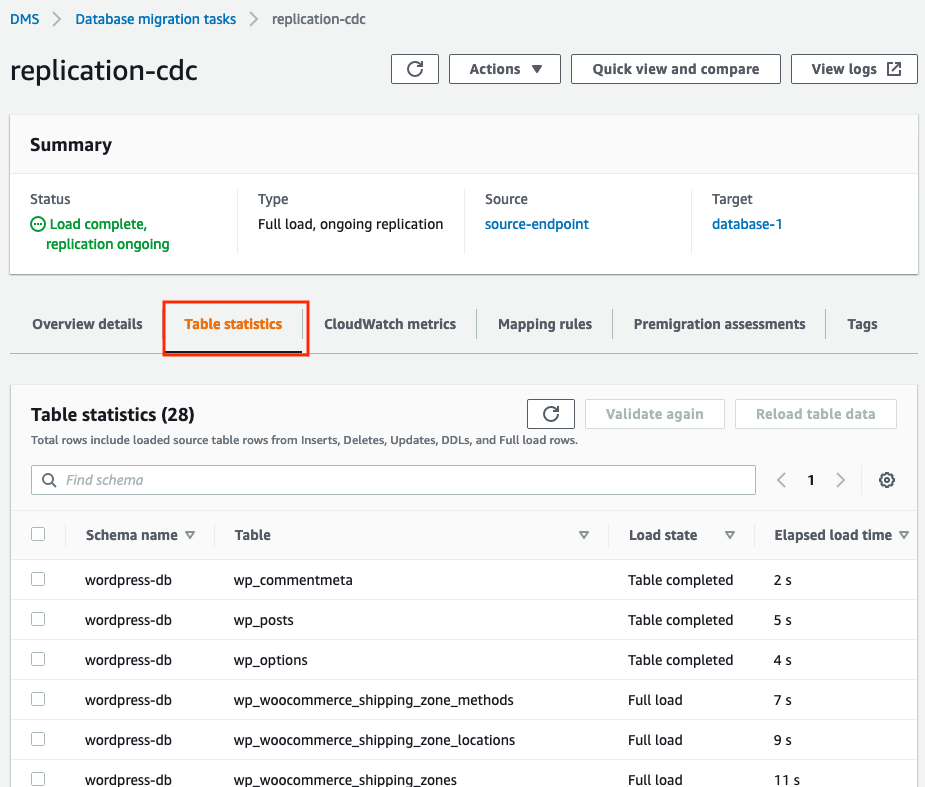Check wp_woocommerce_shipping_zone_locations row checkbox
The width and height of the screenshot is (925, 787).
(x=38, y=739)
